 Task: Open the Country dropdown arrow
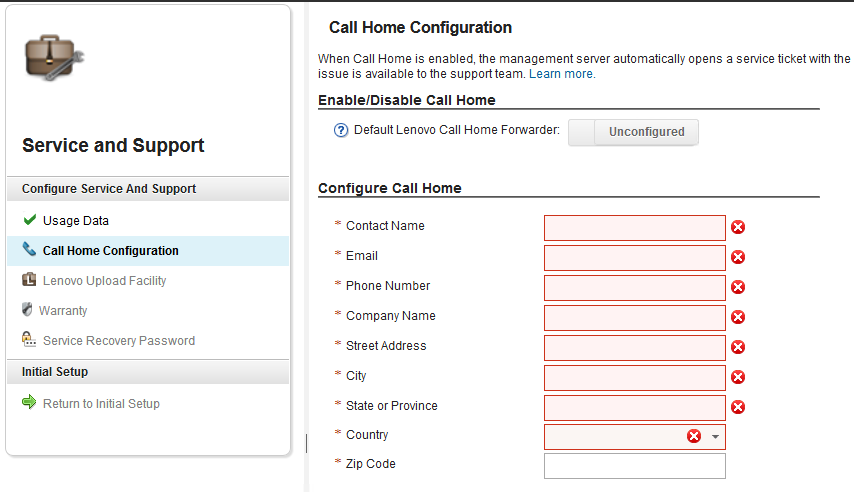tap(715, 436)
